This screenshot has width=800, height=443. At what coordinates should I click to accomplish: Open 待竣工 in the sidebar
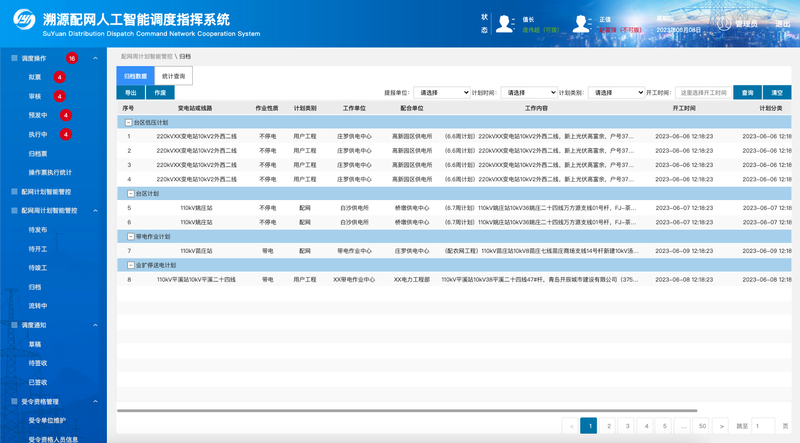tap(38, 267)
